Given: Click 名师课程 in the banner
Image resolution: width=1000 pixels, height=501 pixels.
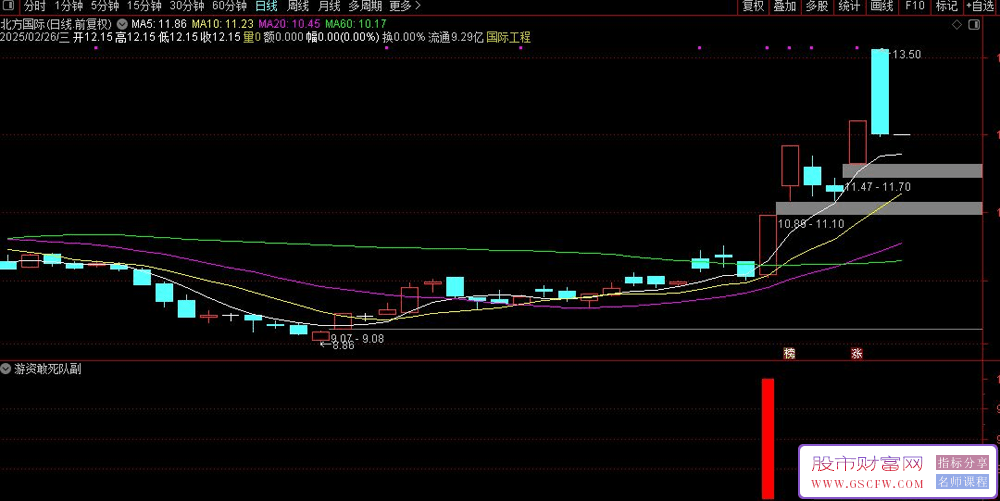Looking at the screenshot, I should pos(962,482).
